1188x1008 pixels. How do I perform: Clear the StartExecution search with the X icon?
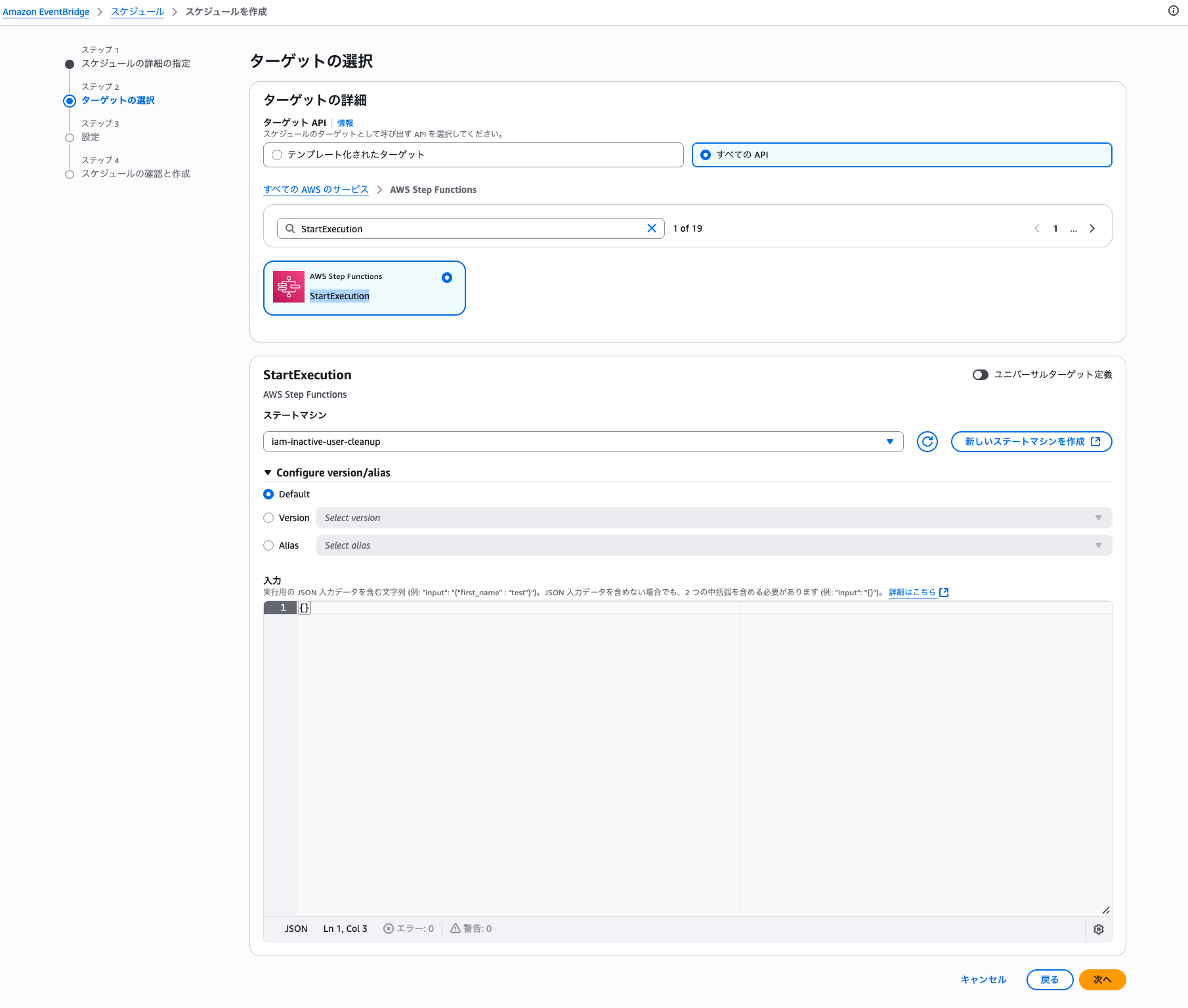coord(652,228)
